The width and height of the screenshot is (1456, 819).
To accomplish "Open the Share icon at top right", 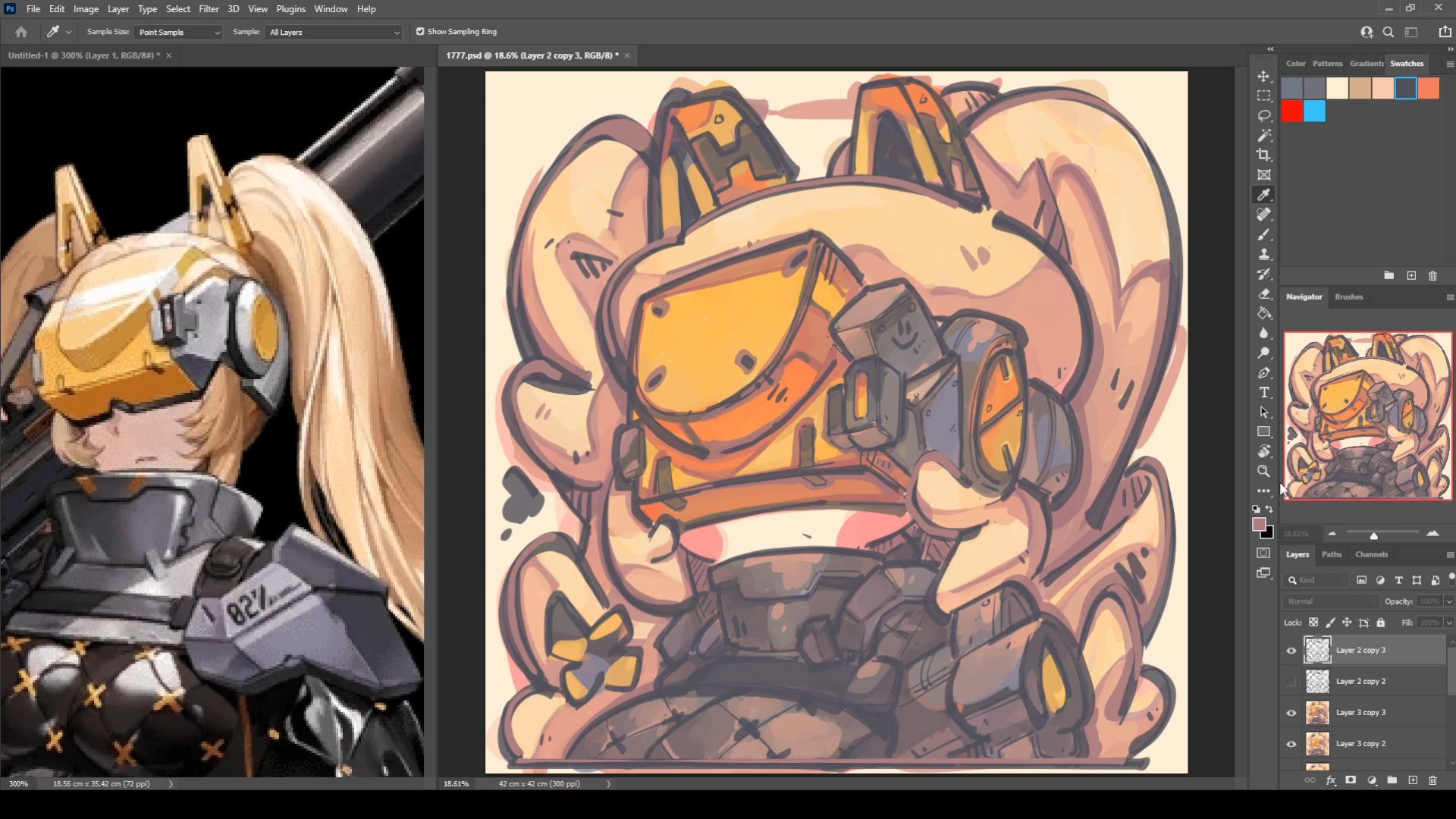I will [x=1445, y=32].
